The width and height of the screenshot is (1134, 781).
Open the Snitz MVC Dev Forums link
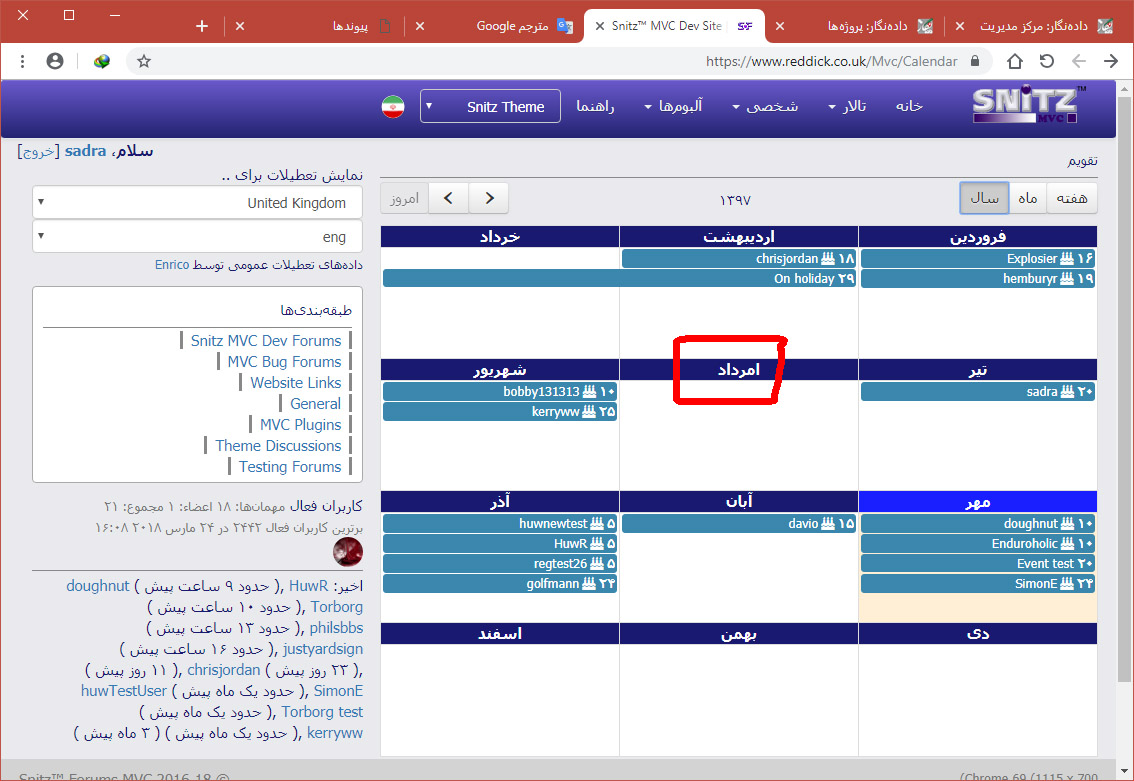coord(266,341)
